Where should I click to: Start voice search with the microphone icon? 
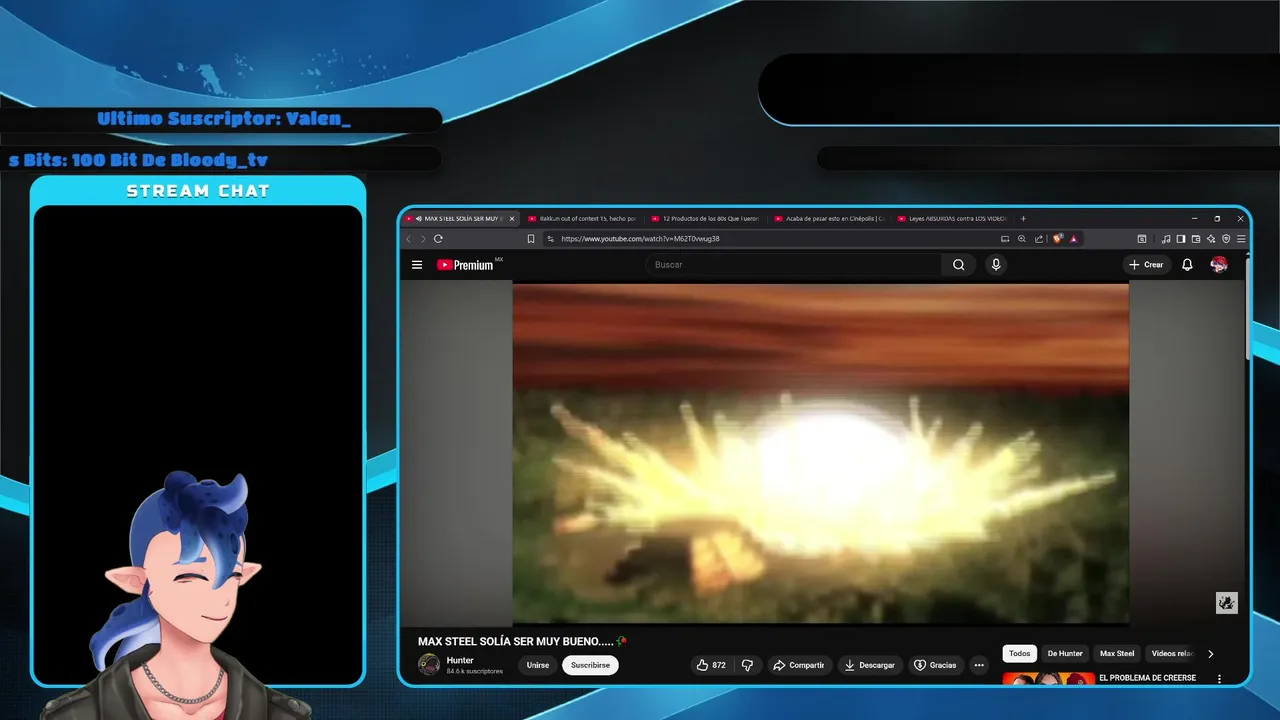coord(995,265)
